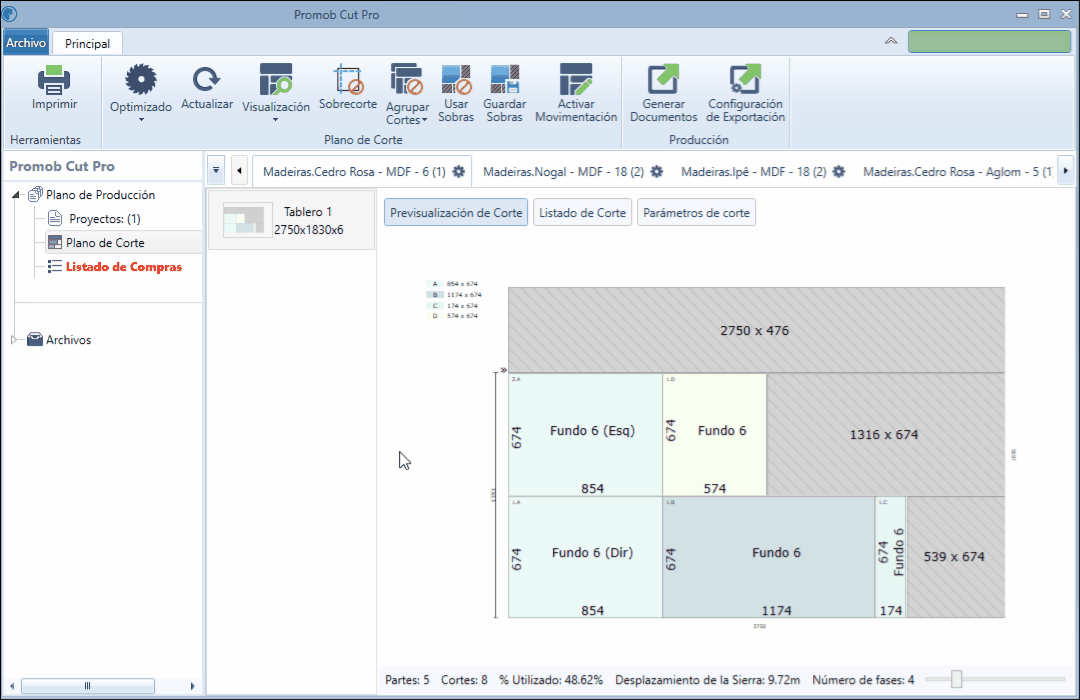Run the Optimizado saw blade tool
The width and height of the screenshot is (1080, 700).
point(141,80)
